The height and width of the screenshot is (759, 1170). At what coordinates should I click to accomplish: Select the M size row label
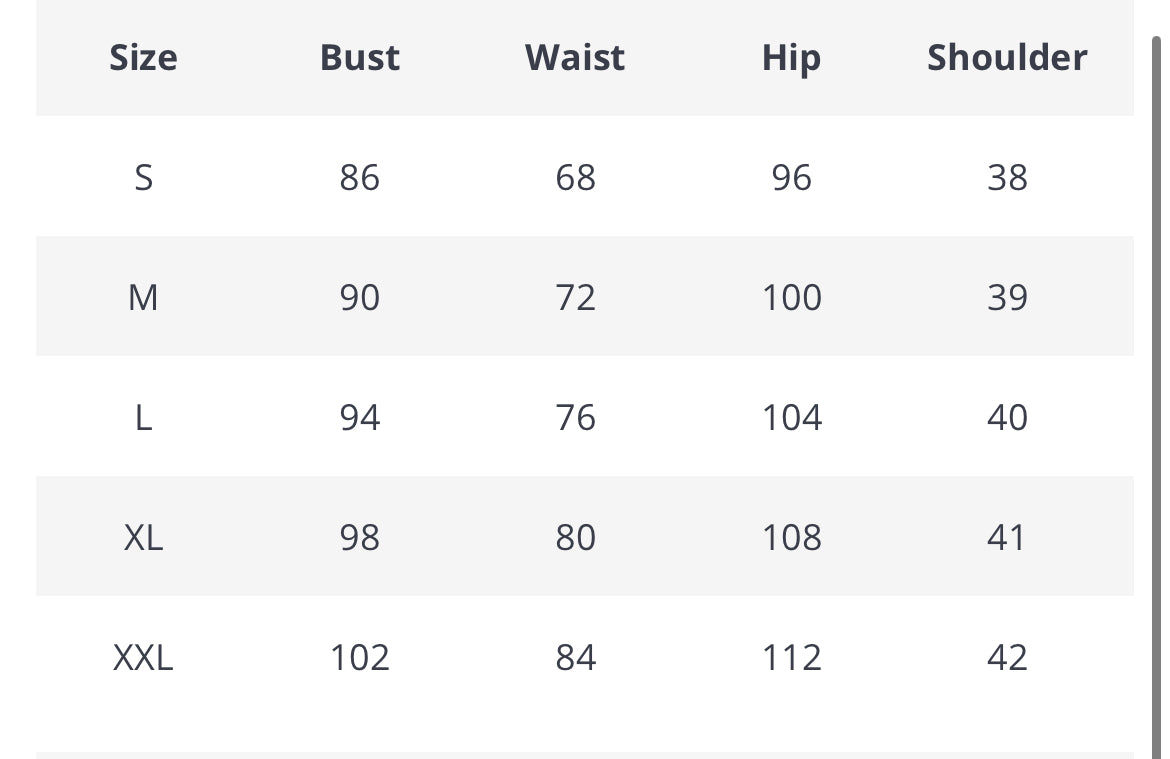tap(143, 298)
